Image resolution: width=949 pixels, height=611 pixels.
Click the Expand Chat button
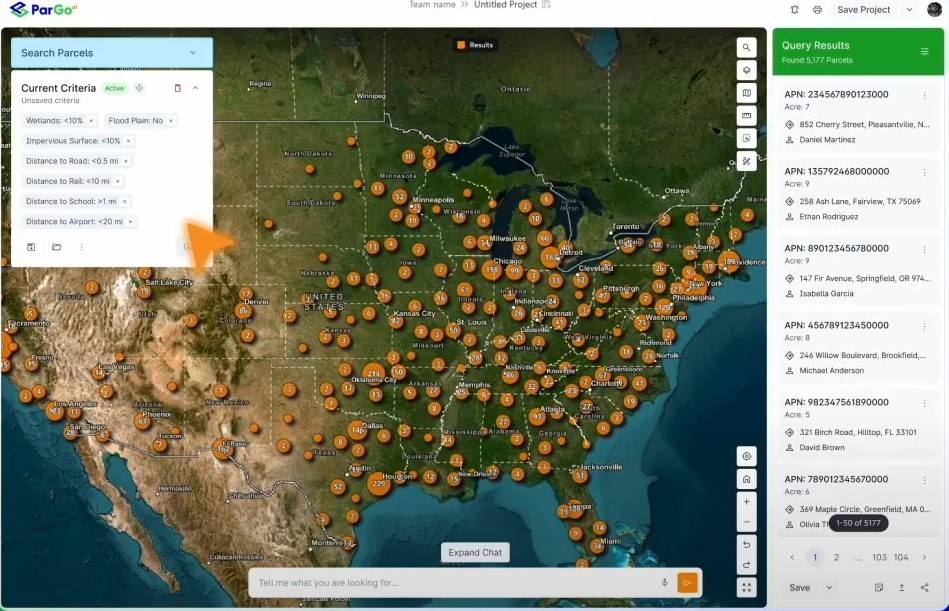tap(476, 553)
